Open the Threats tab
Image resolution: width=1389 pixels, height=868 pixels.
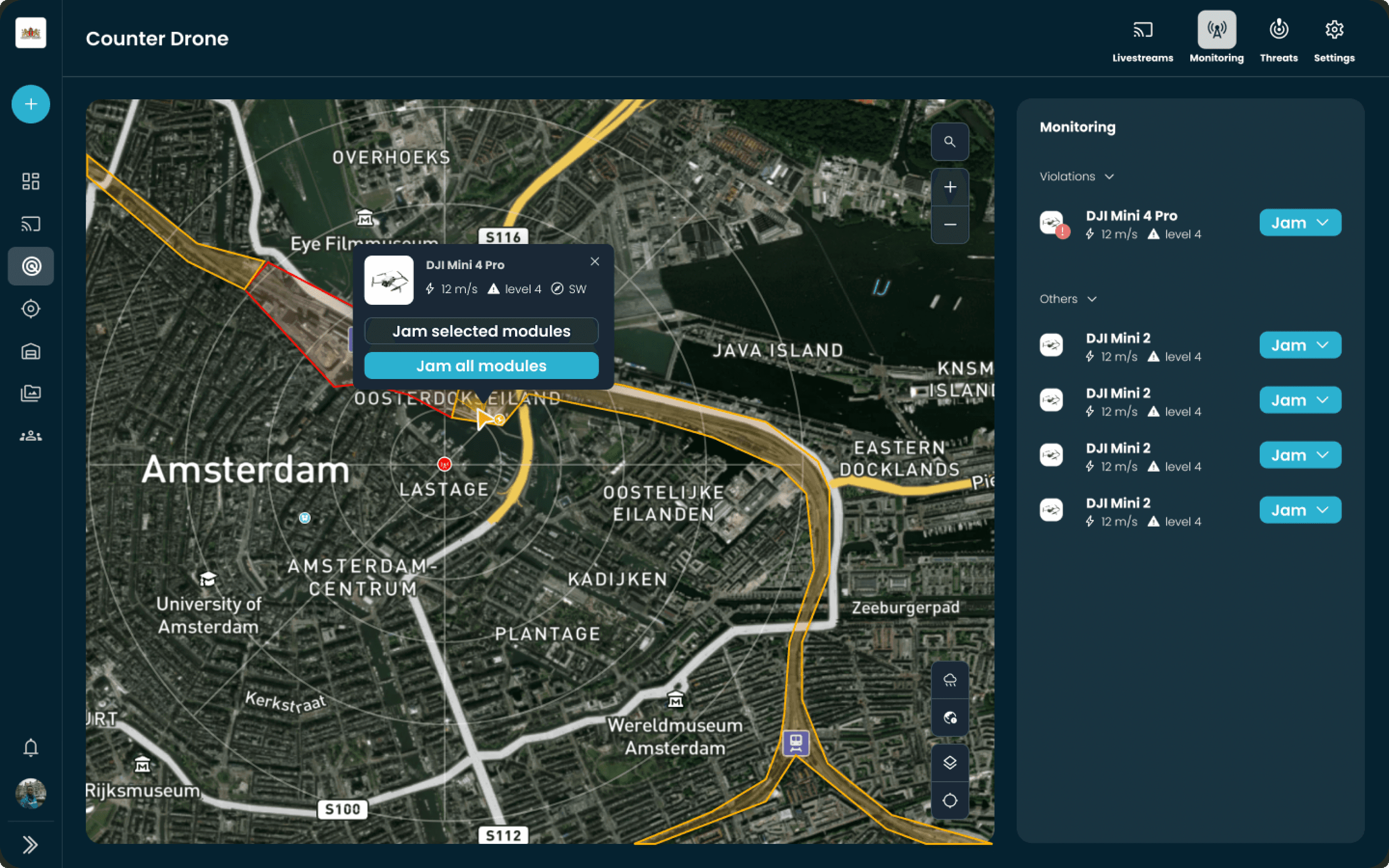click(x=1279, y=38)
